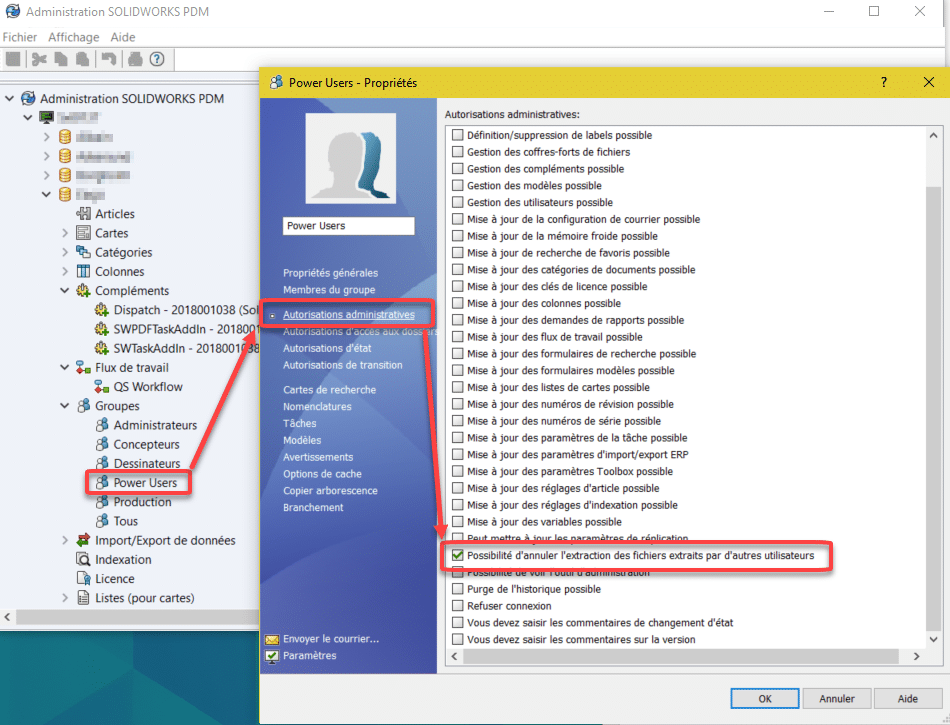Screen dimensions: 950x725
Task: Enable Mise à jour des variables possible
Action: [x=457, y=522]
